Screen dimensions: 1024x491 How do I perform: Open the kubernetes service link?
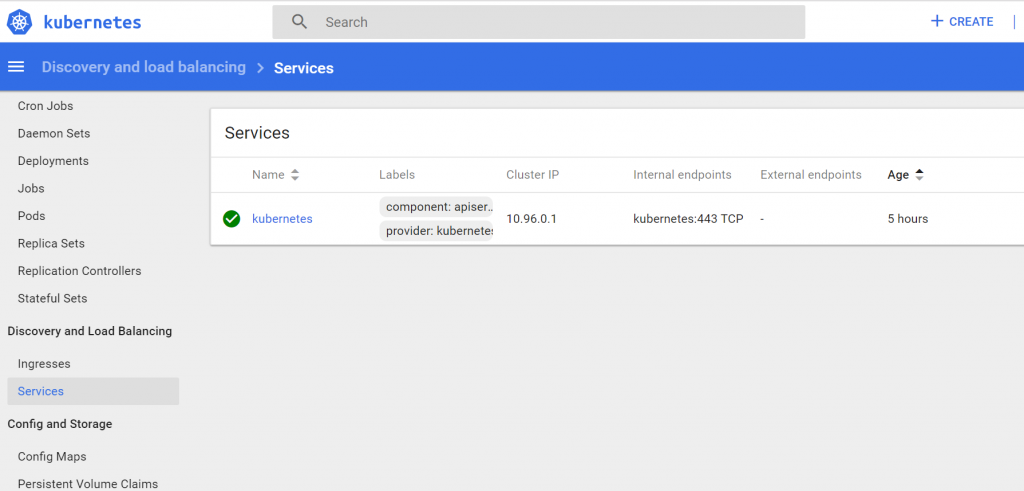282,219
